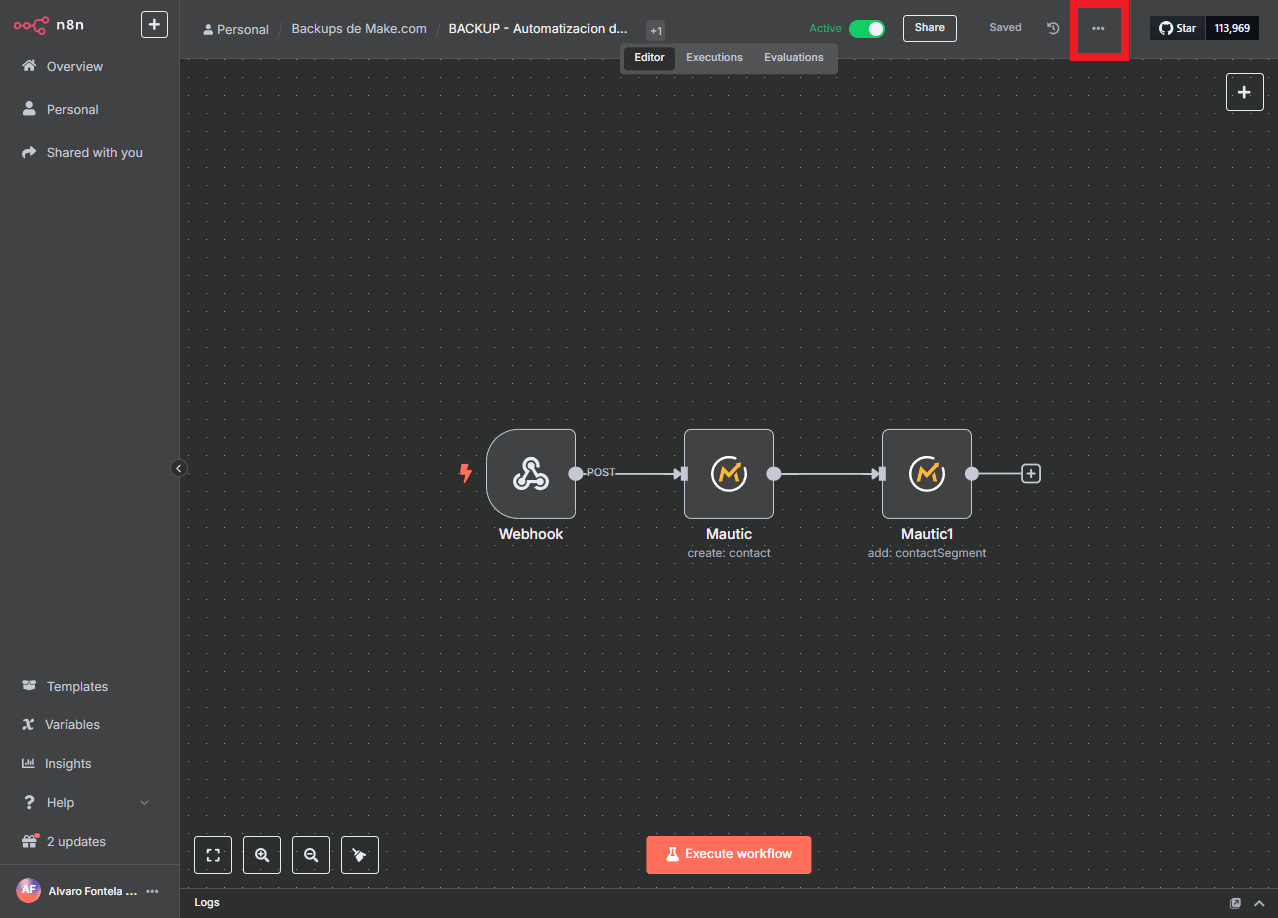Open user options dots beside Alvaro Fontela
Viewport: 1278px width, 918px height.
[152, 891]
